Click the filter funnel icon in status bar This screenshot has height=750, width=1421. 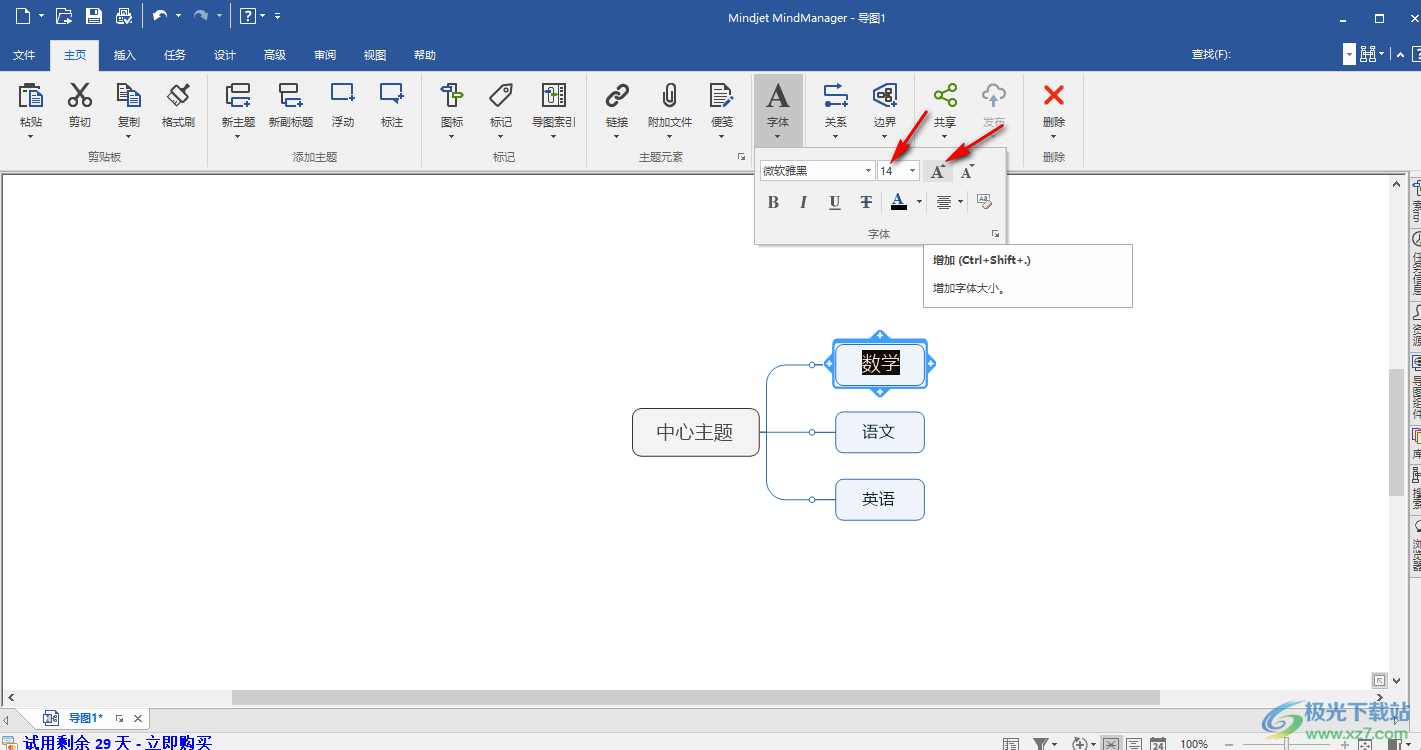(1040, 744)
